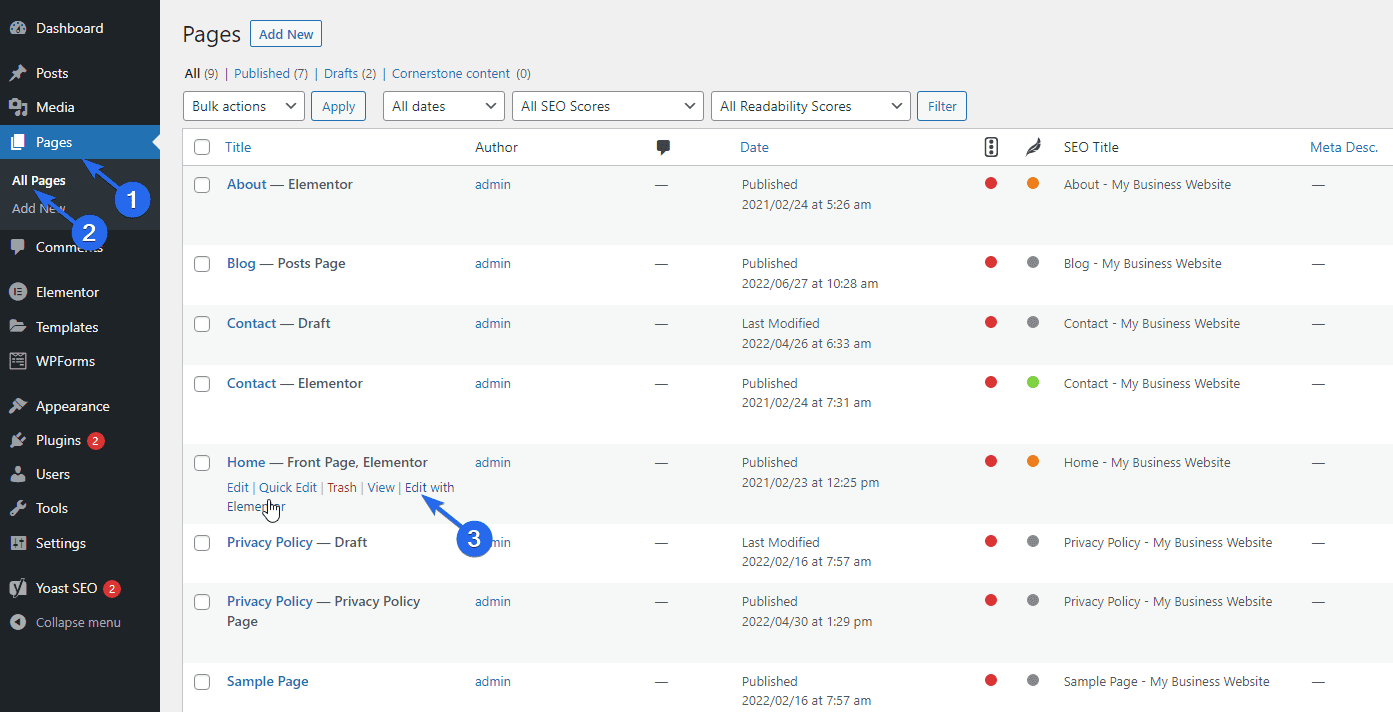Select the Contact Elementor row checkbox
The height and width of the screenshot is (712, 1393).
[x=202, y=384]
